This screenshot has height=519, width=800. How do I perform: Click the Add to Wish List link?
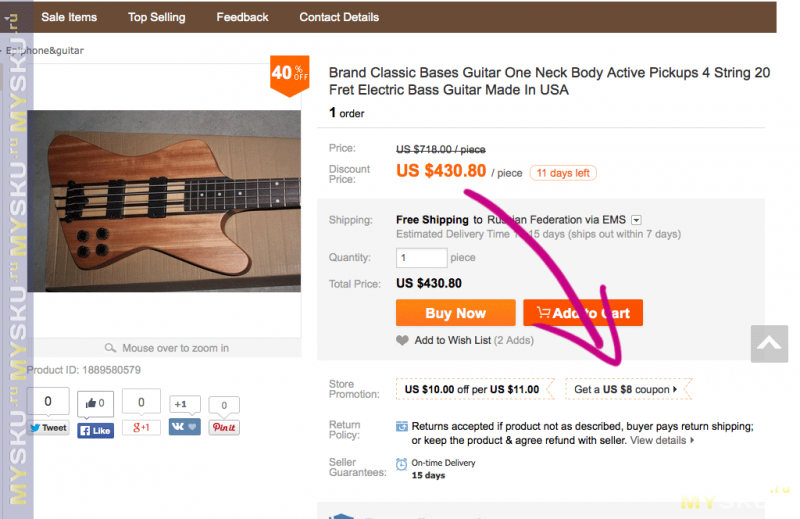pos(452,340)
